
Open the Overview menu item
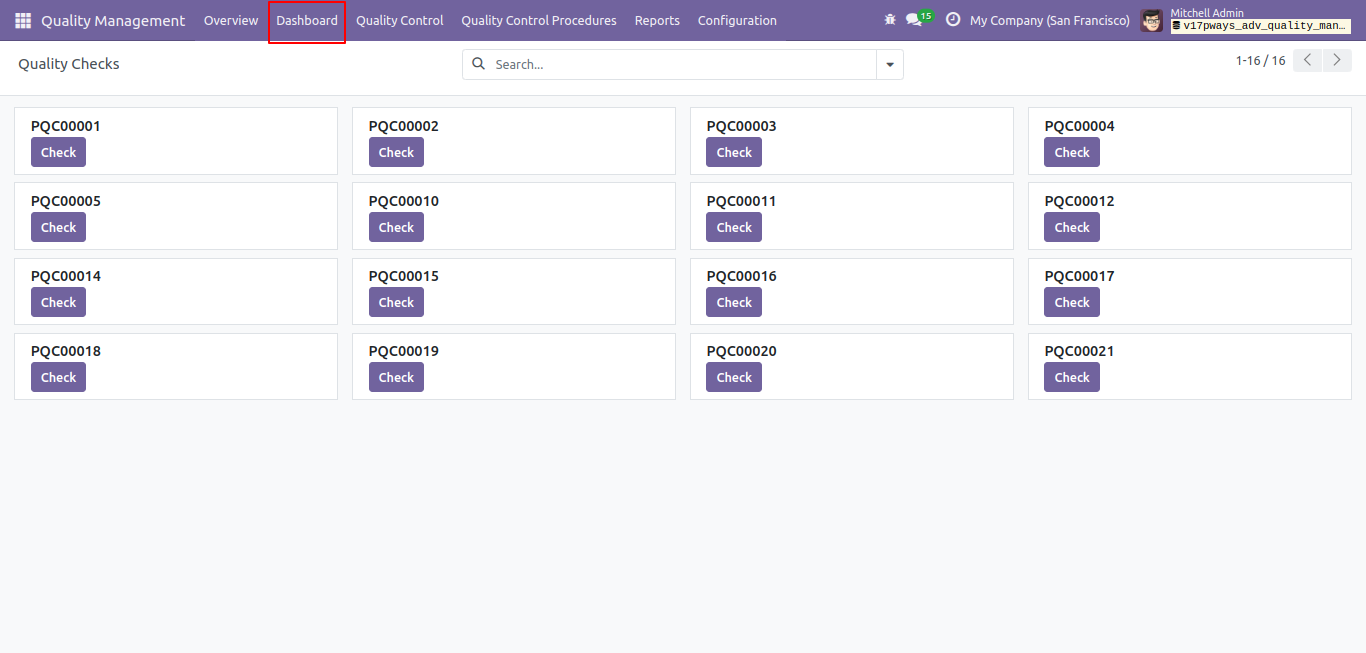[231, 20]
